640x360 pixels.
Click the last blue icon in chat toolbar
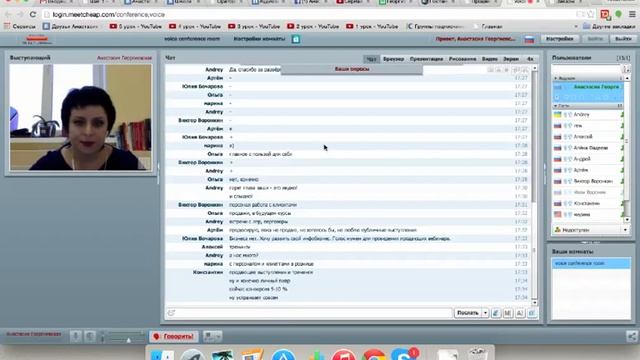[x=532, y=313]
